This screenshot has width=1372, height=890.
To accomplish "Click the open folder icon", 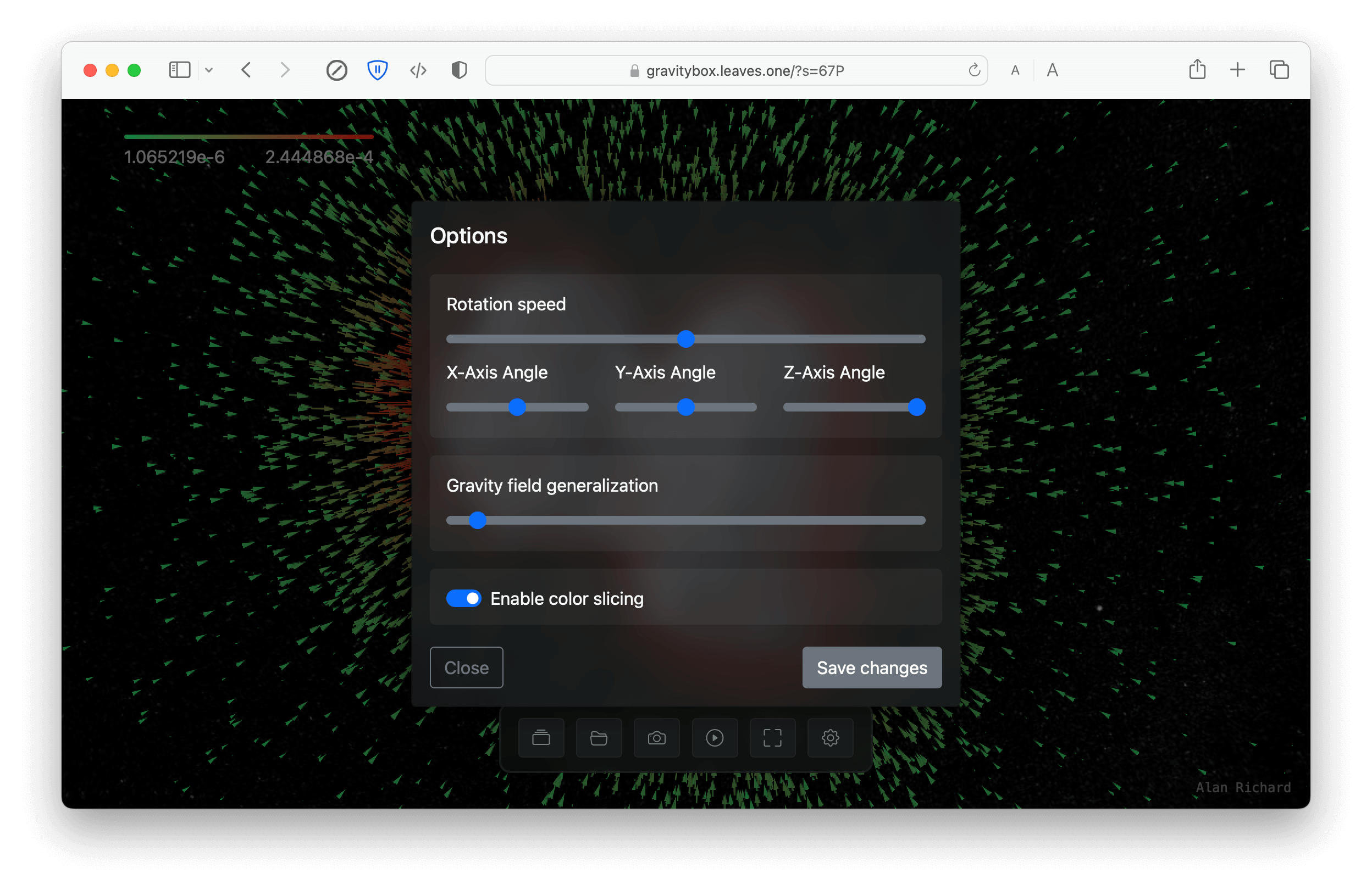I will click(599, 738).
